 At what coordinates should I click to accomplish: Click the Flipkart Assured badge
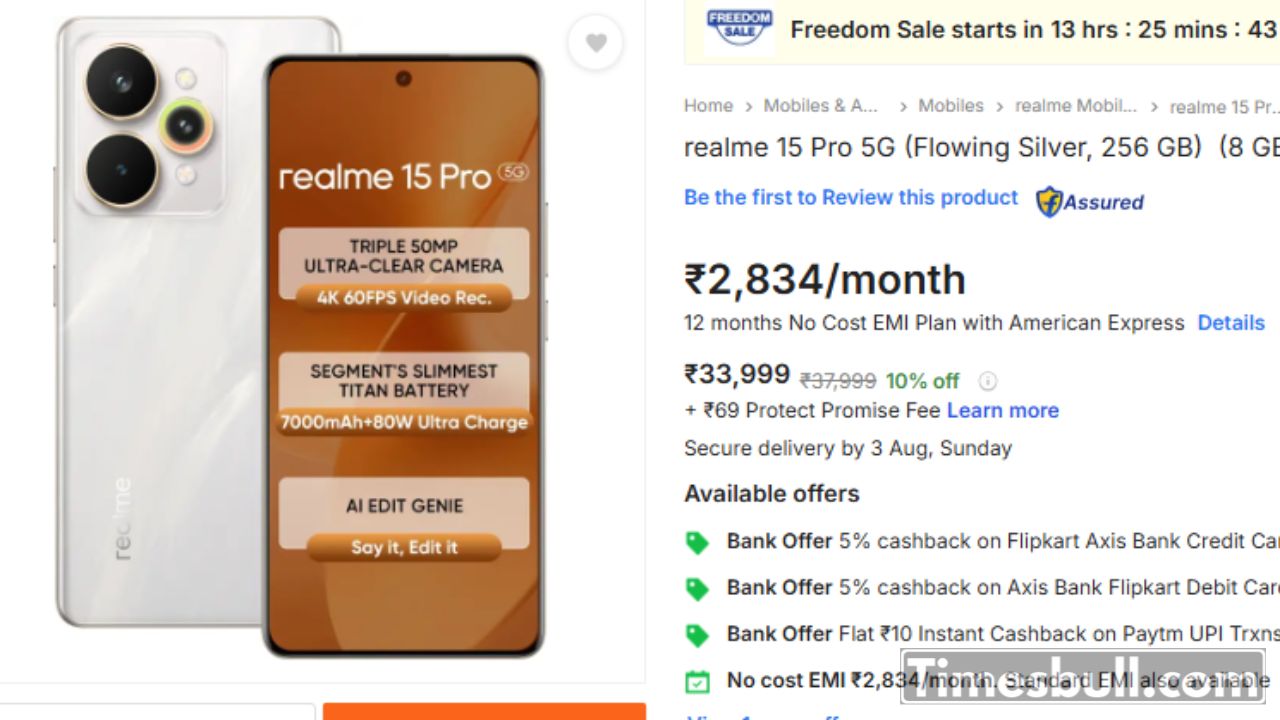point(1090,201)
